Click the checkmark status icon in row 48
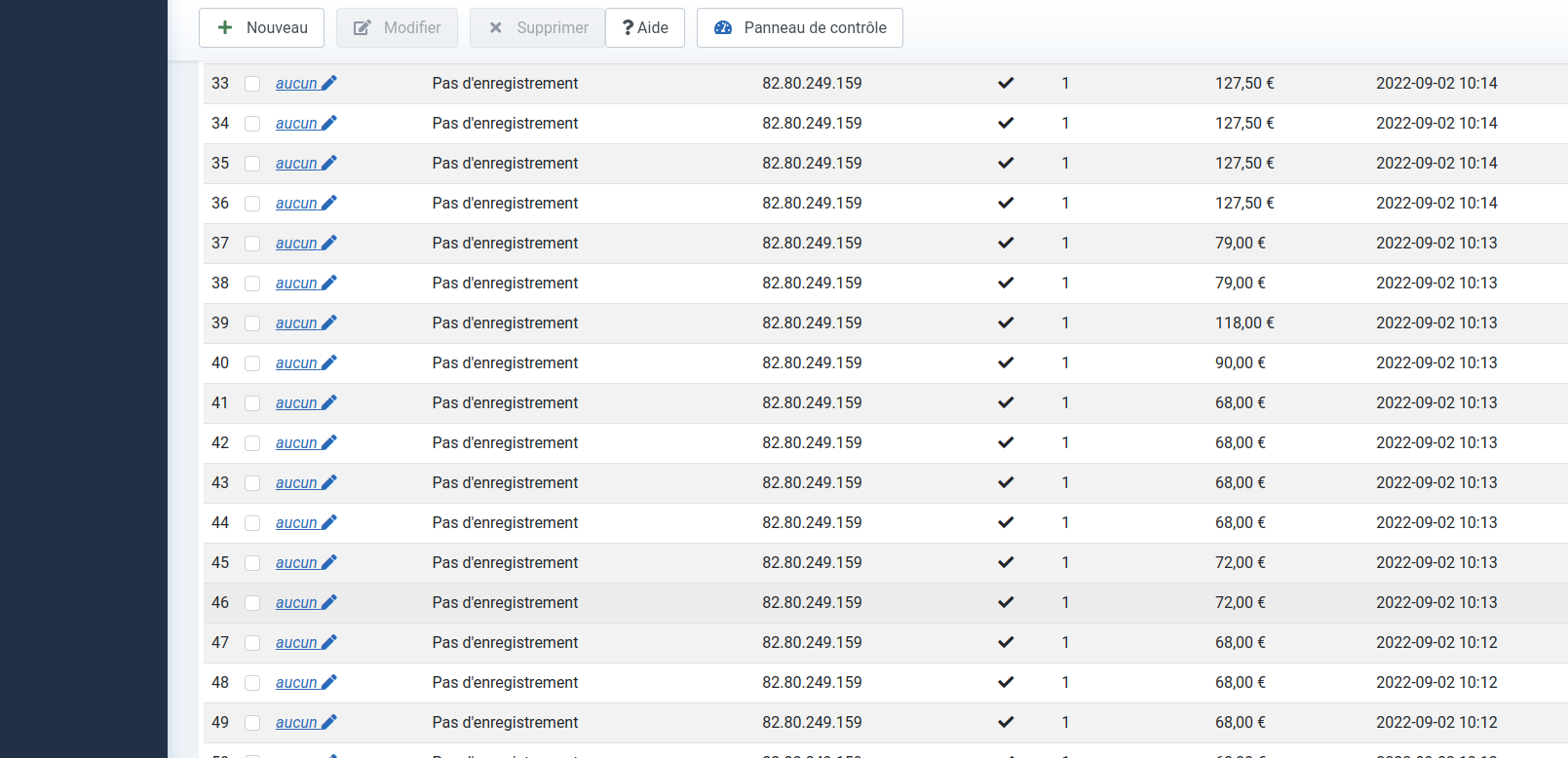Screen dimensions: 1568x758 1006,682
